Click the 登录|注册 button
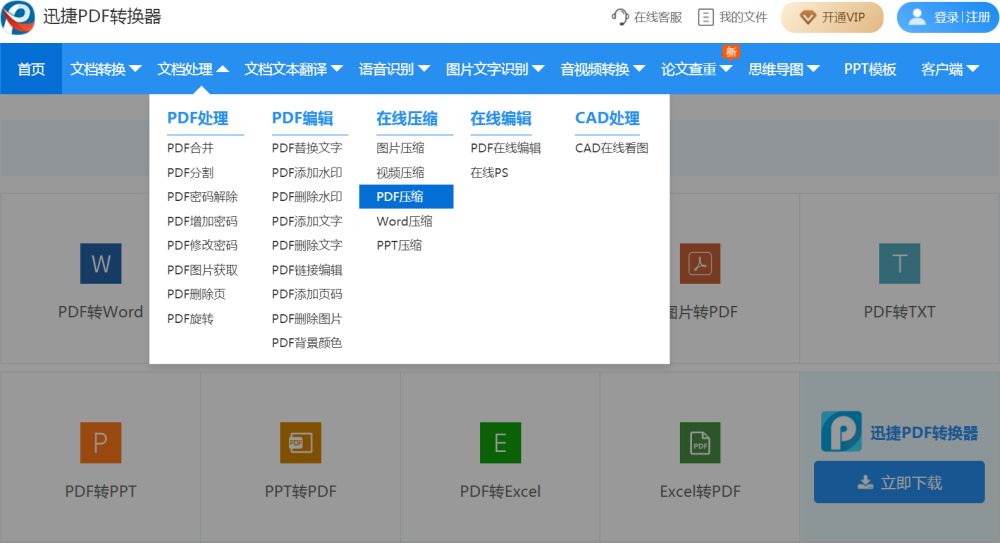 (x=948, y=17)
